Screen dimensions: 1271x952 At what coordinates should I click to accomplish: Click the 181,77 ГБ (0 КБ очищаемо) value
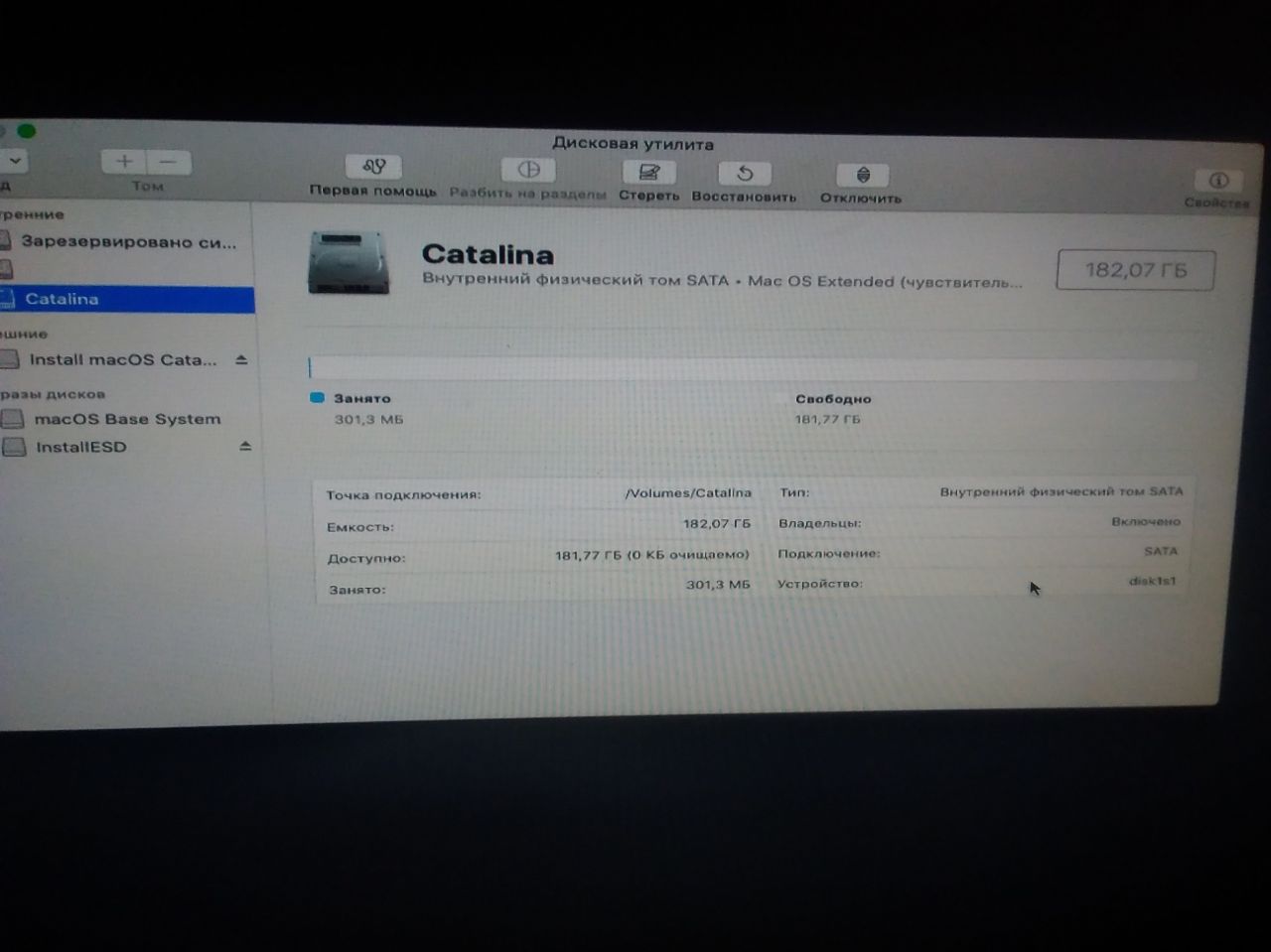[652, 555]
